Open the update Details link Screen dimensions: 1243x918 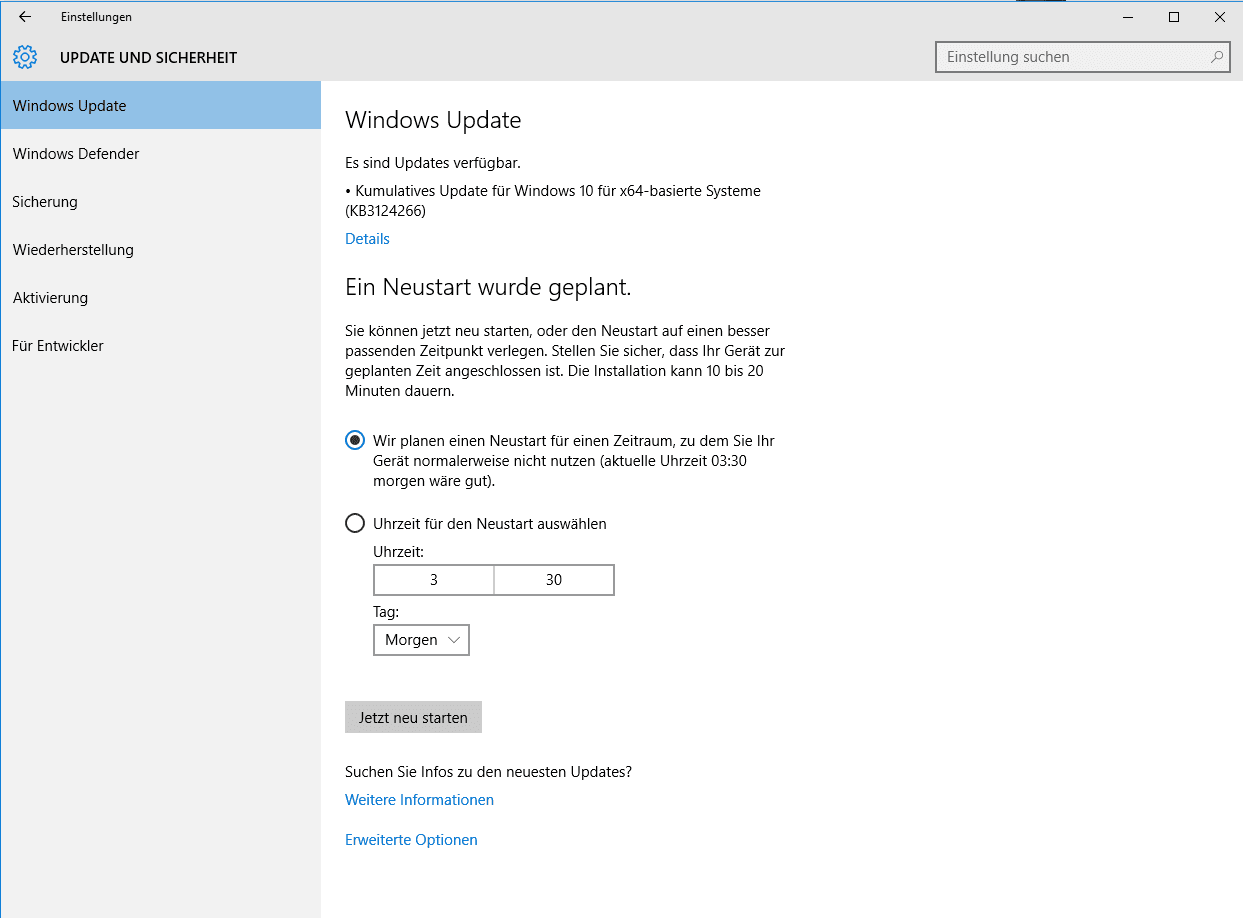tap(367, 239)
